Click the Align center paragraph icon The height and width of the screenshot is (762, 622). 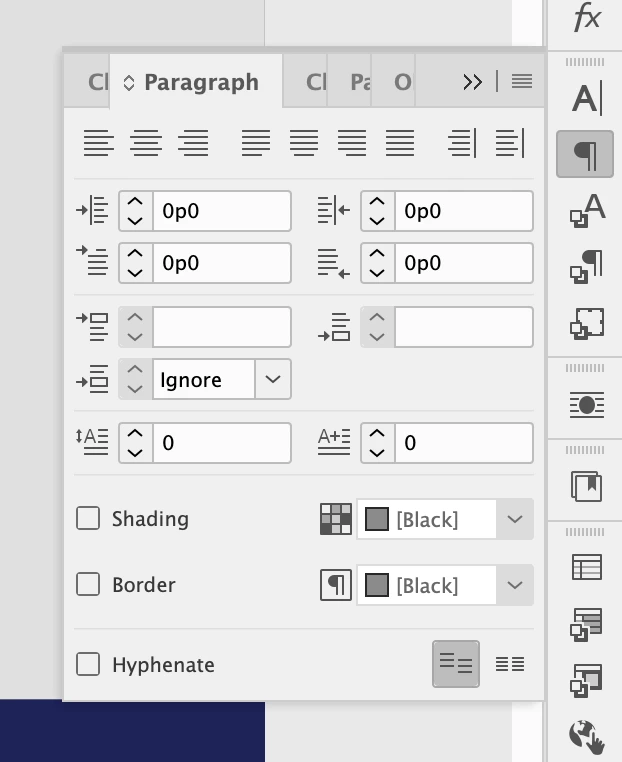(x=146, y=143)
